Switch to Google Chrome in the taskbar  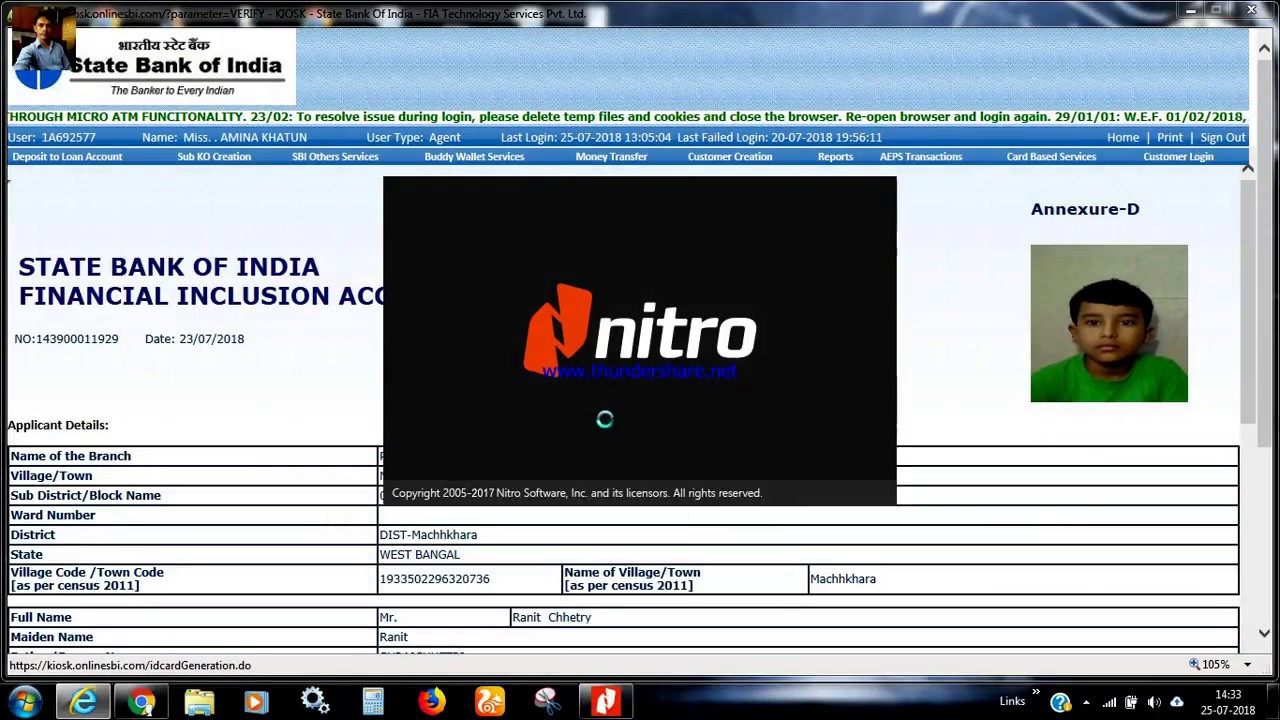pyautogui.click(x=141, y=702)
